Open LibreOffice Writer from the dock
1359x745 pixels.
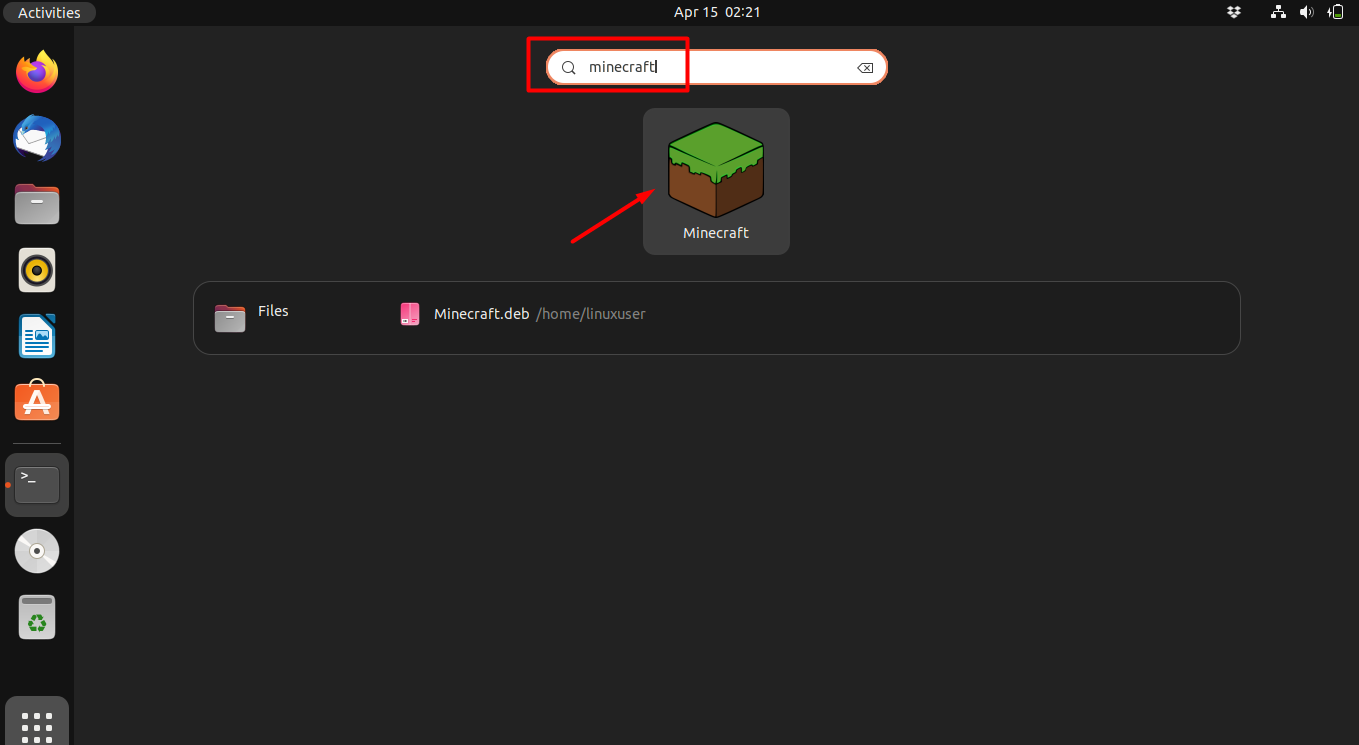coord(37,336)
